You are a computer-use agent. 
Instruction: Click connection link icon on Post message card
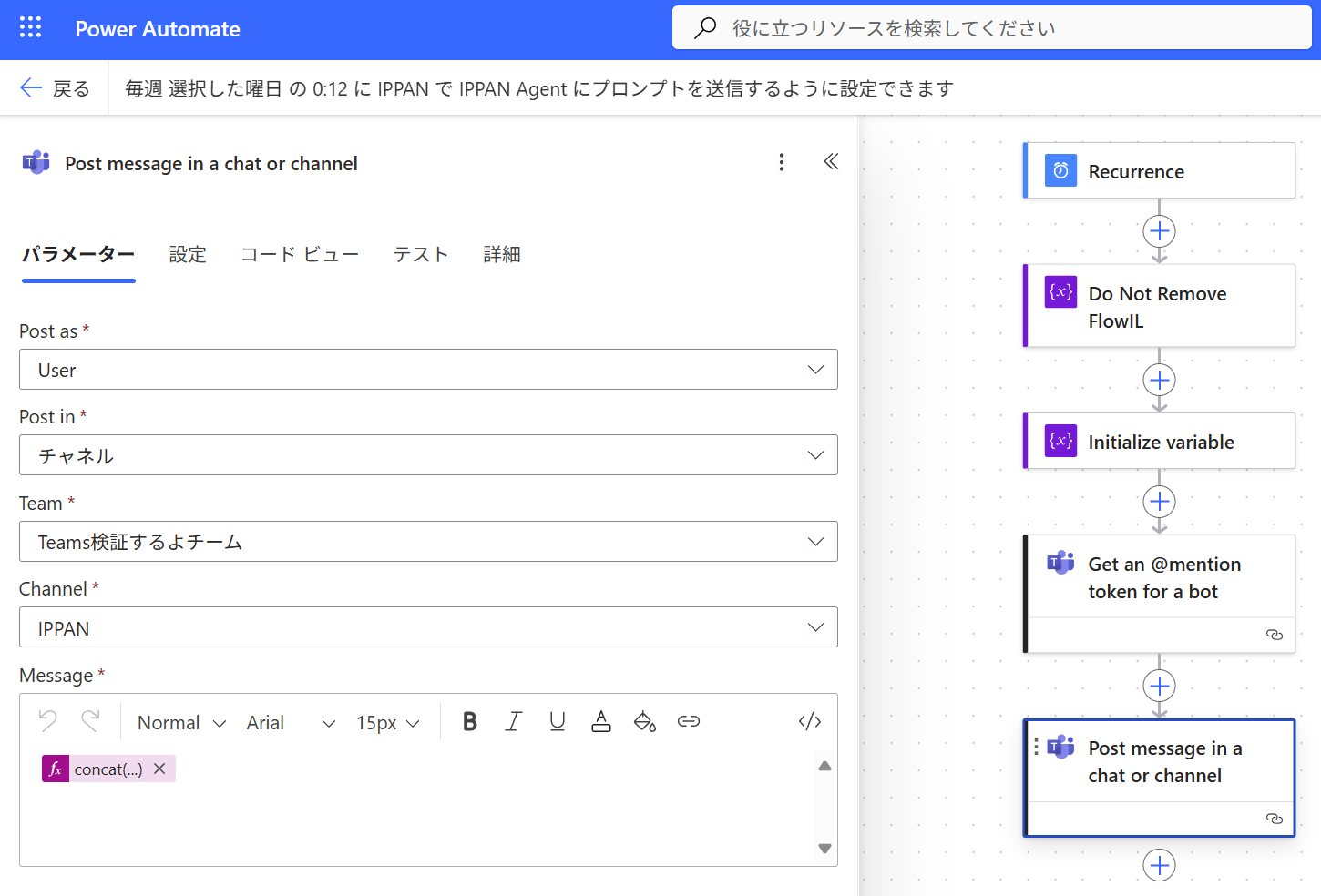[x=1275, y=819]
